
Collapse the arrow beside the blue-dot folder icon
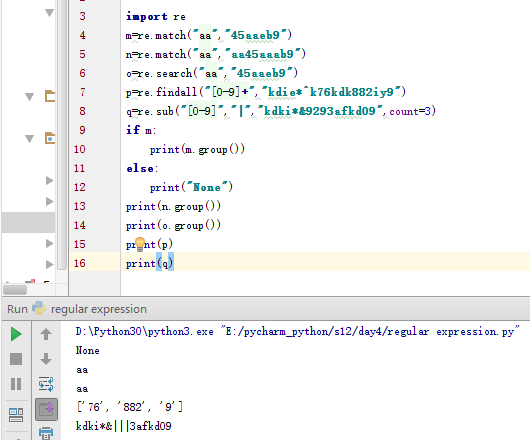(30, 139)
